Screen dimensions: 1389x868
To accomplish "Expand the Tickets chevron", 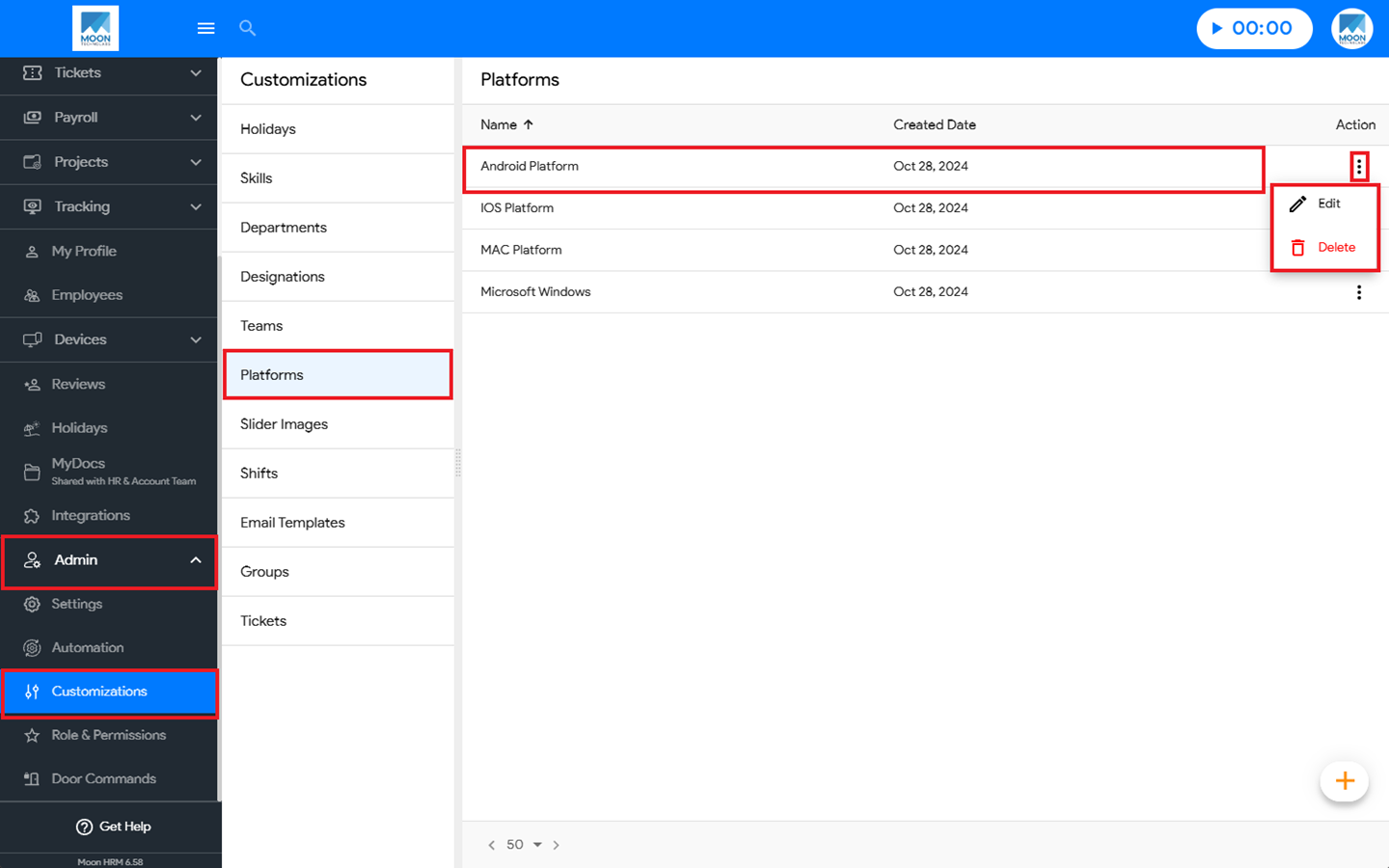I will (196, 73).
